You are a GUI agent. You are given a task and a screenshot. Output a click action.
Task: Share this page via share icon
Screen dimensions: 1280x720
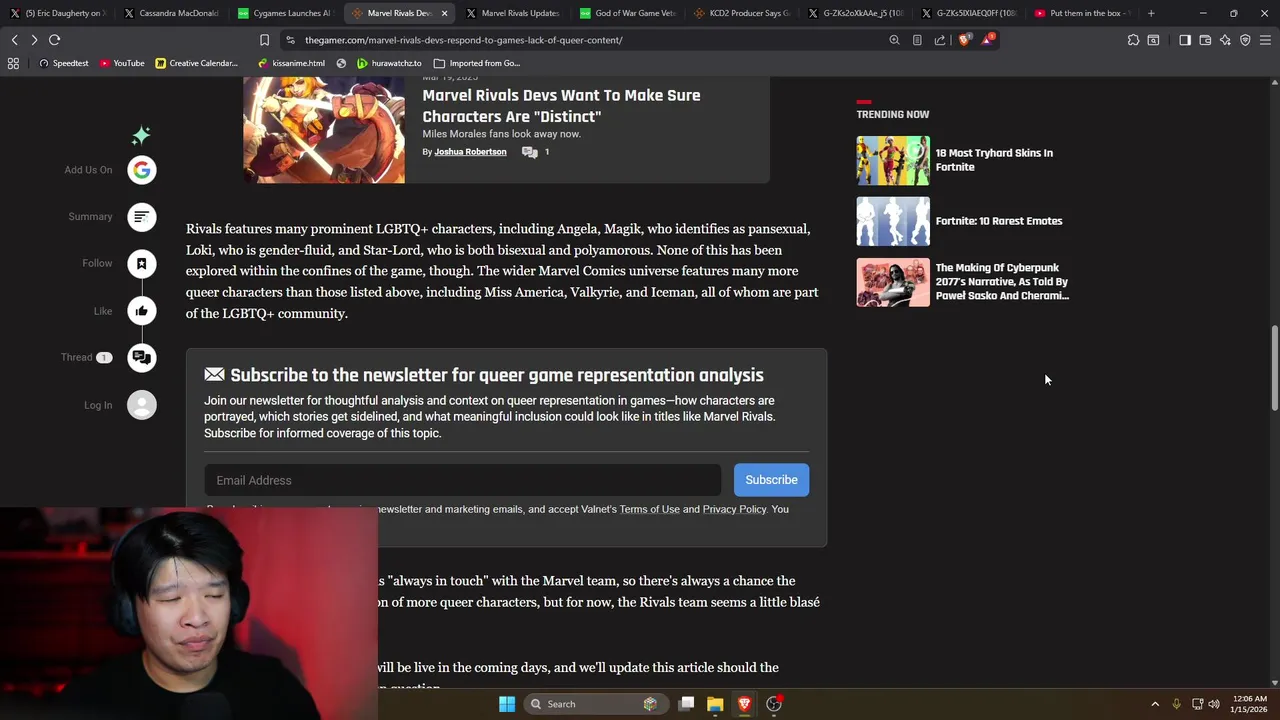940,40
